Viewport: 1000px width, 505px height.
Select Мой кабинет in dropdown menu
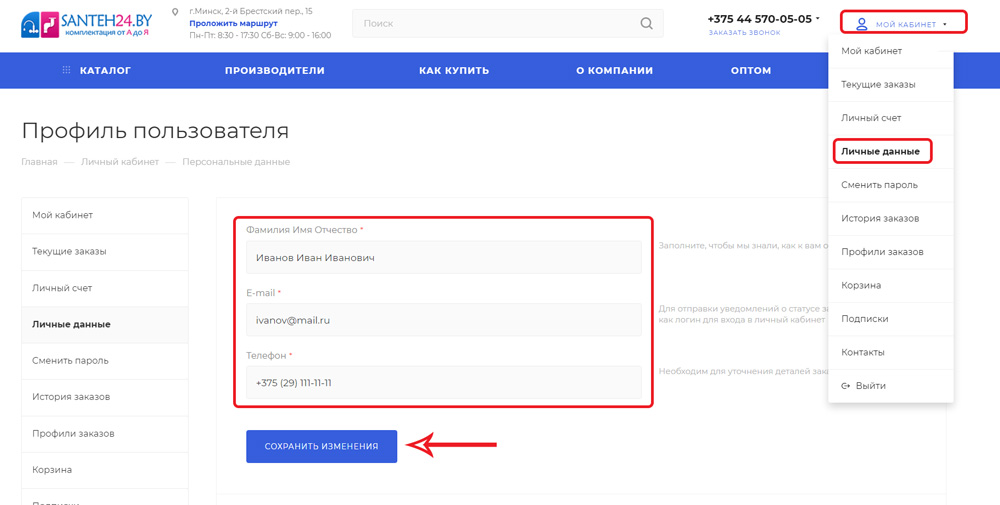[x=890, y=51]
